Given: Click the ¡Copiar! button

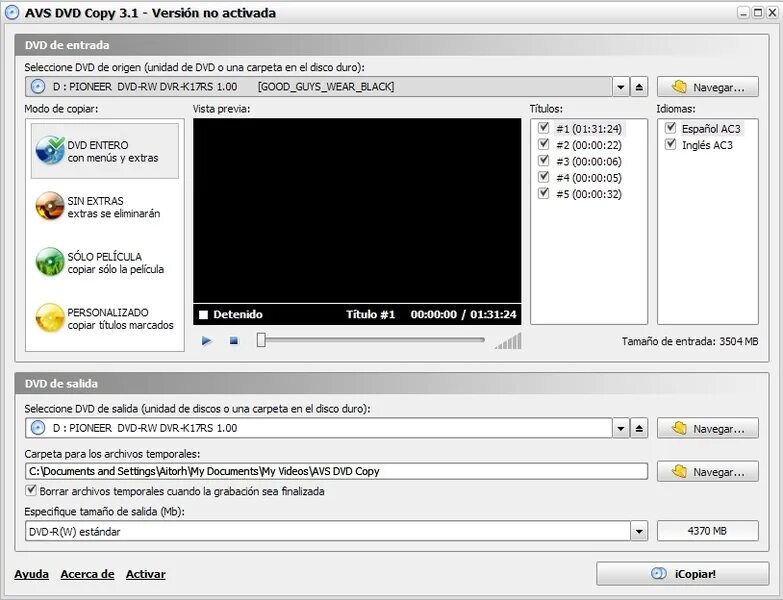Looking at the screenshot, I should 683,574.
